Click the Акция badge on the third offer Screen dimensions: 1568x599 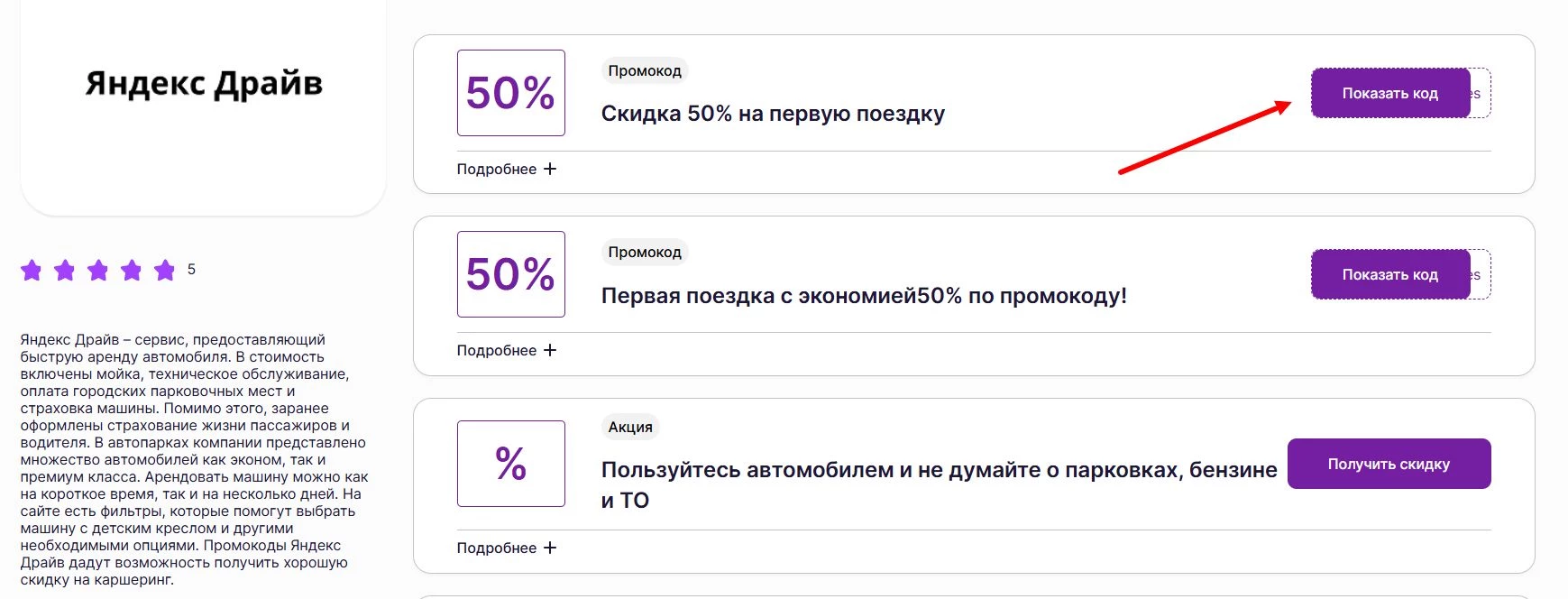[x=631, y=427]
